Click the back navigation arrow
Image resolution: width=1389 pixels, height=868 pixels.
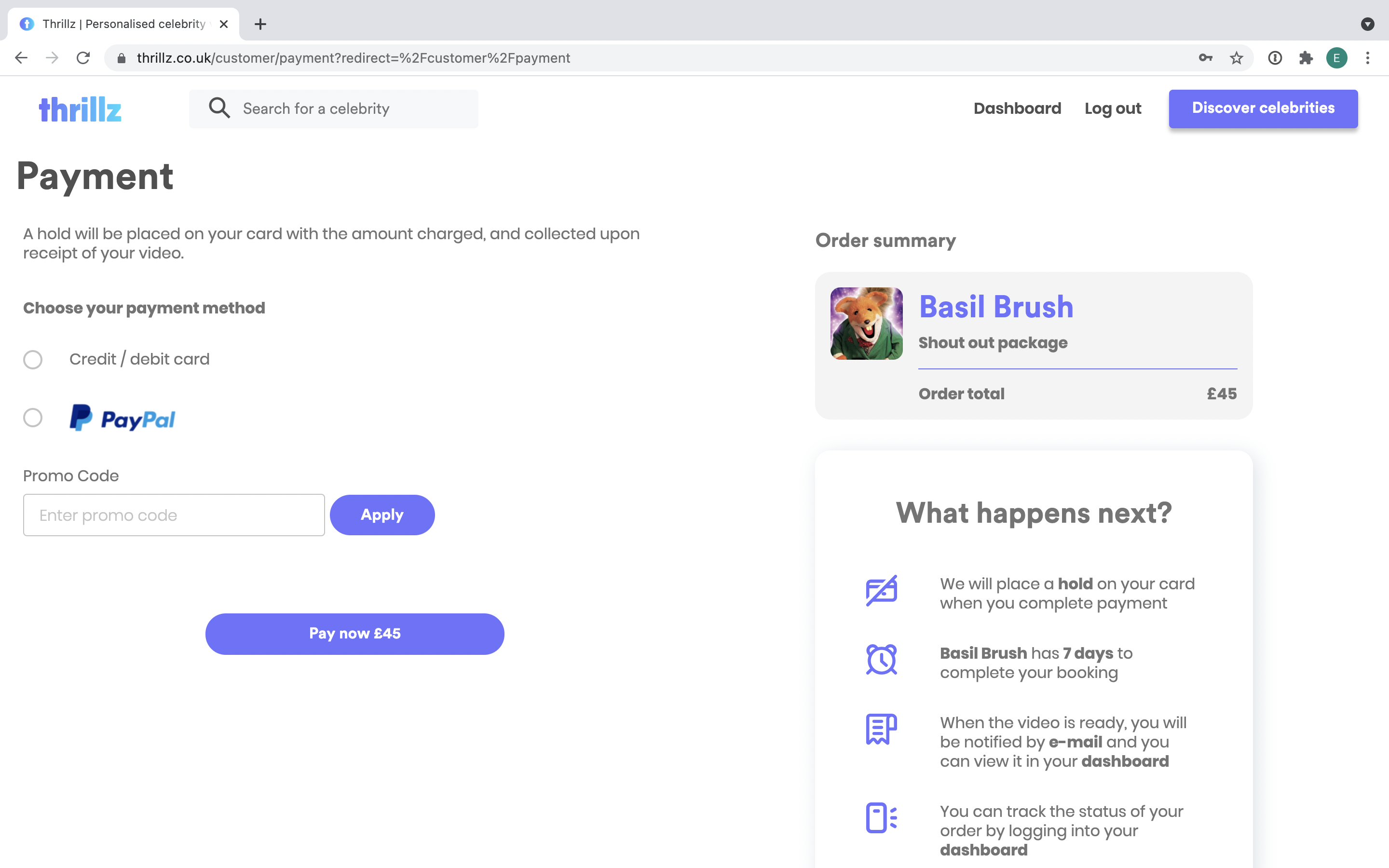(21, 58)
